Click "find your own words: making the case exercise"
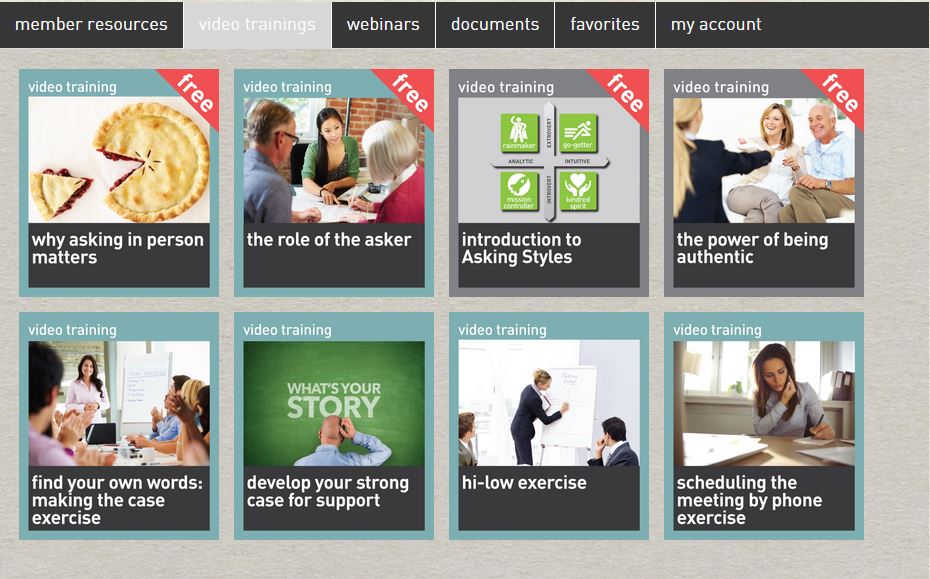This screenshot has height=579, width=930. pos(117,500)
